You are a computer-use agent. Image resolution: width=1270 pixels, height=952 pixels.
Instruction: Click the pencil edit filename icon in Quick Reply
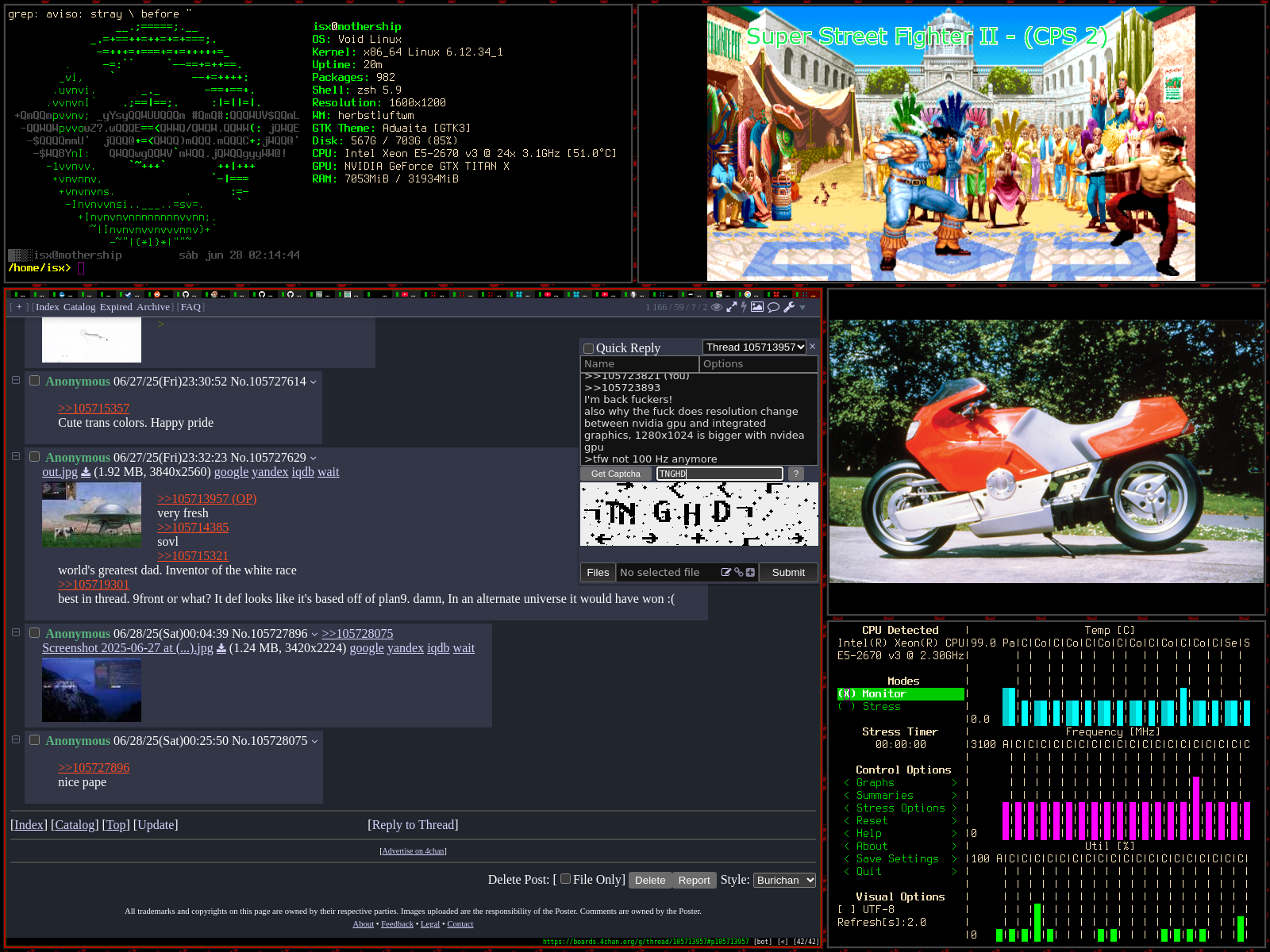725,572
